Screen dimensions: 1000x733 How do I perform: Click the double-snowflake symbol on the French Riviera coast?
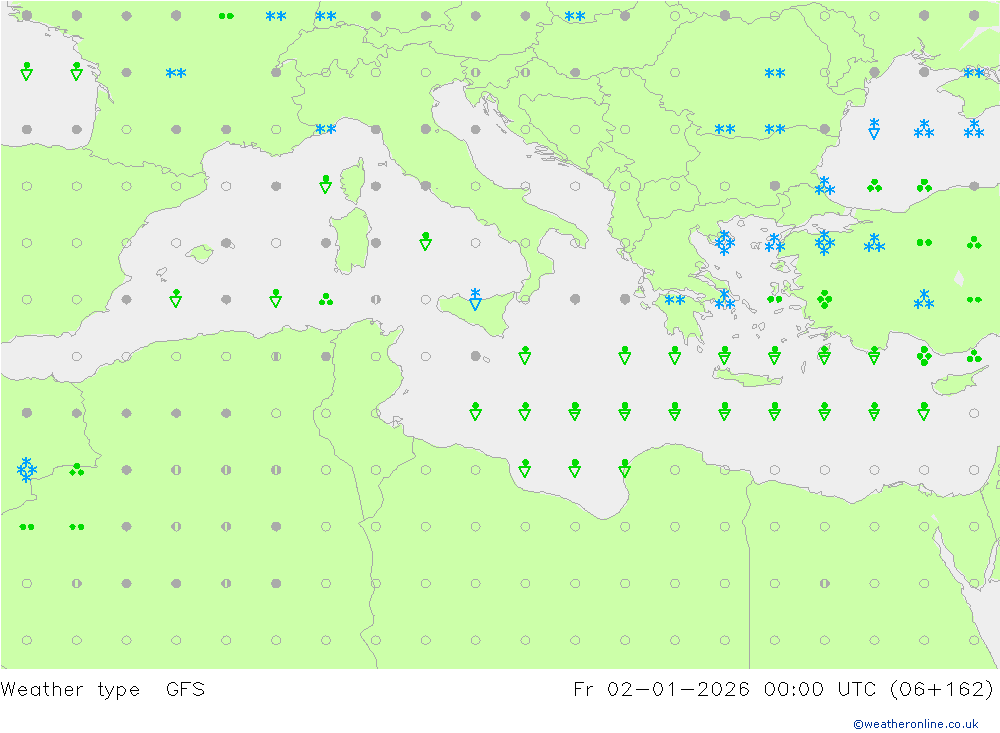pyautogui.click(x=325, y=130)
